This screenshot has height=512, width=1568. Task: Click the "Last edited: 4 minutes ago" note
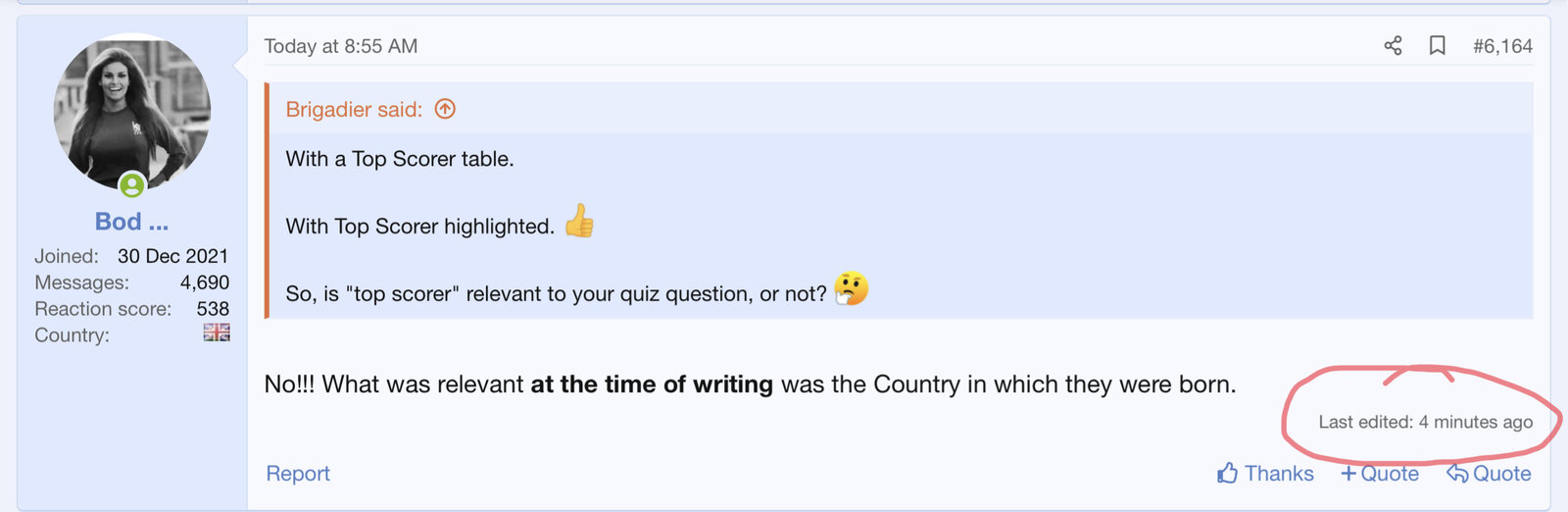[x=1425, y=422]
